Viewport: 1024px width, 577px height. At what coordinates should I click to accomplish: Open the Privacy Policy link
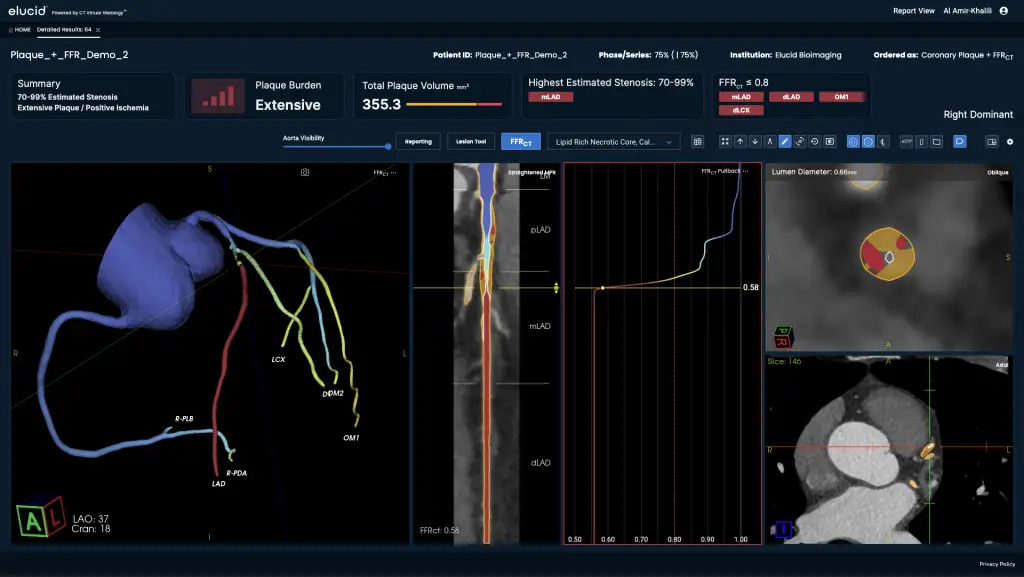pos(997,564)
